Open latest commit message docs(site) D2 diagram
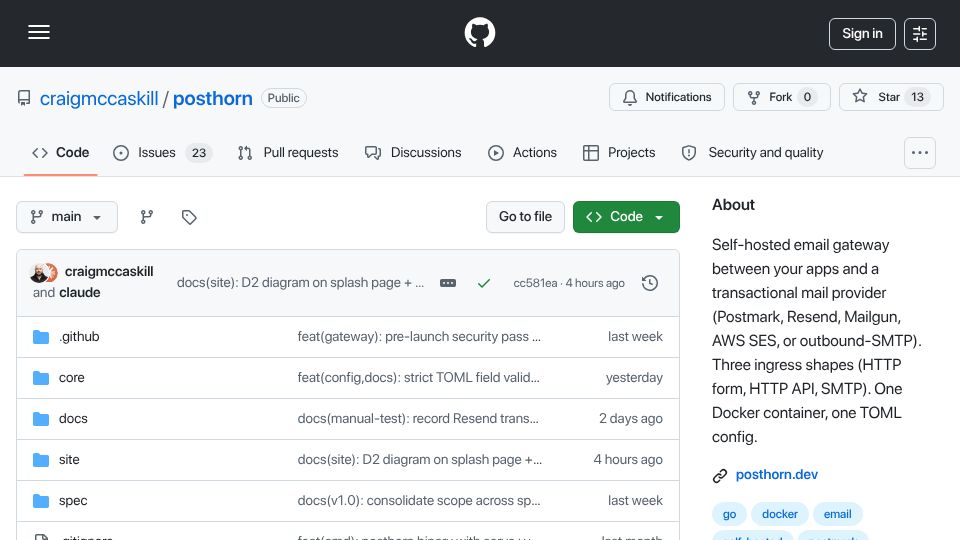960x540 pixels. [x=300, y=283]
